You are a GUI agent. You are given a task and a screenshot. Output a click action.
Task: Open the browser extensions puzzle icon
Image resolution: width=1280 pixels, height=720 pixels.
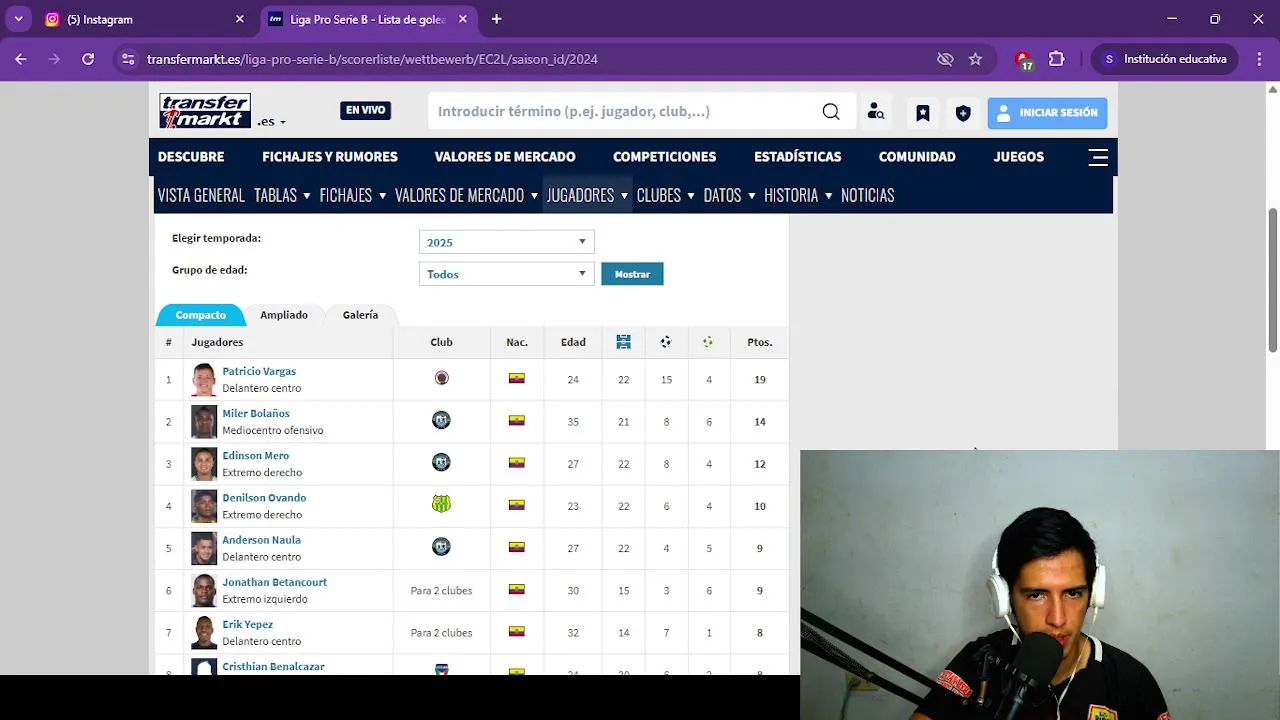(1057, 59)
